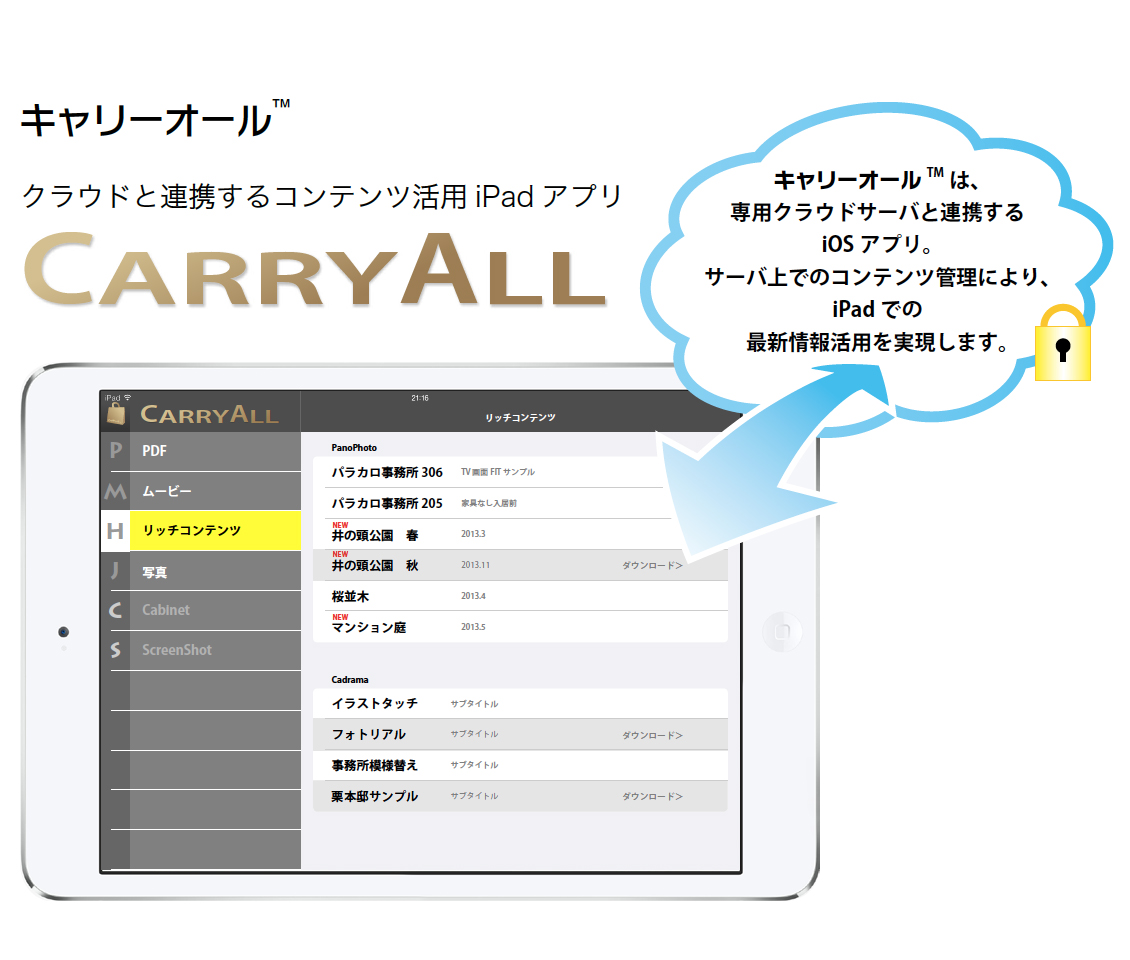This screenshot has width=1130, height=960.
Task: Open 桜並木 entry
Action: click(x=520, y=596)
